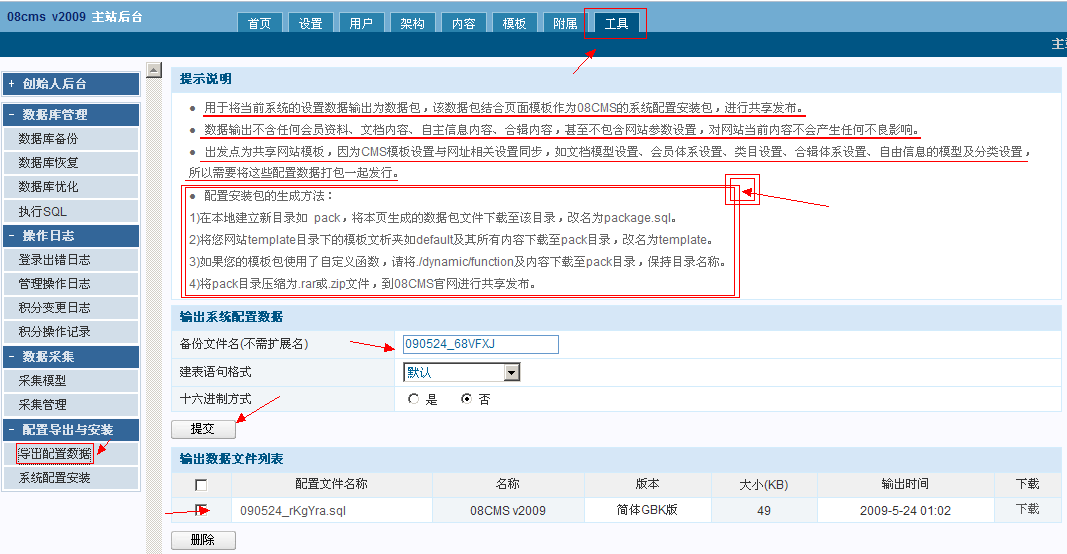Select 是 for 十六进制方式

(413, 399)
